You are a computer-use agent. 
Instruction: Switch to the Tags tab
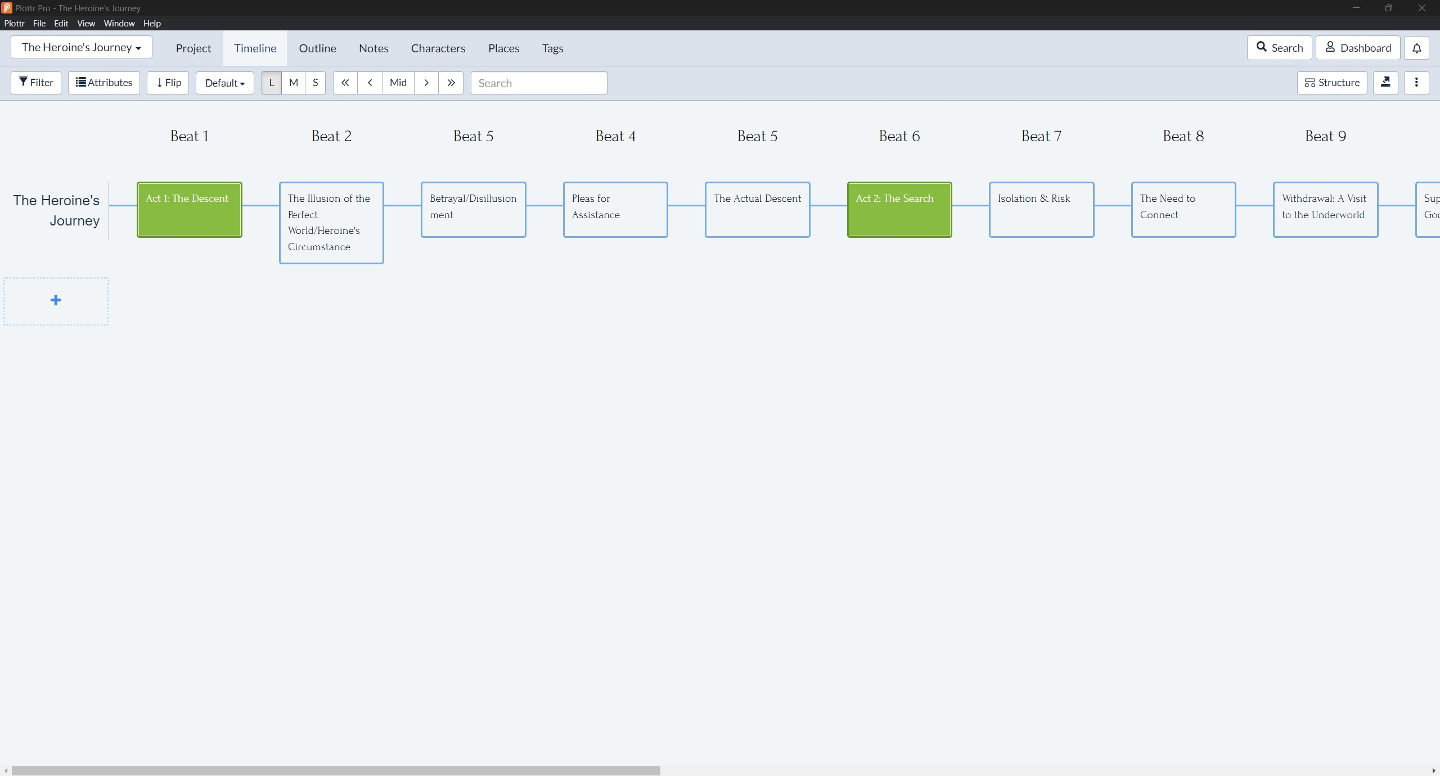click(x=552, y=48)
